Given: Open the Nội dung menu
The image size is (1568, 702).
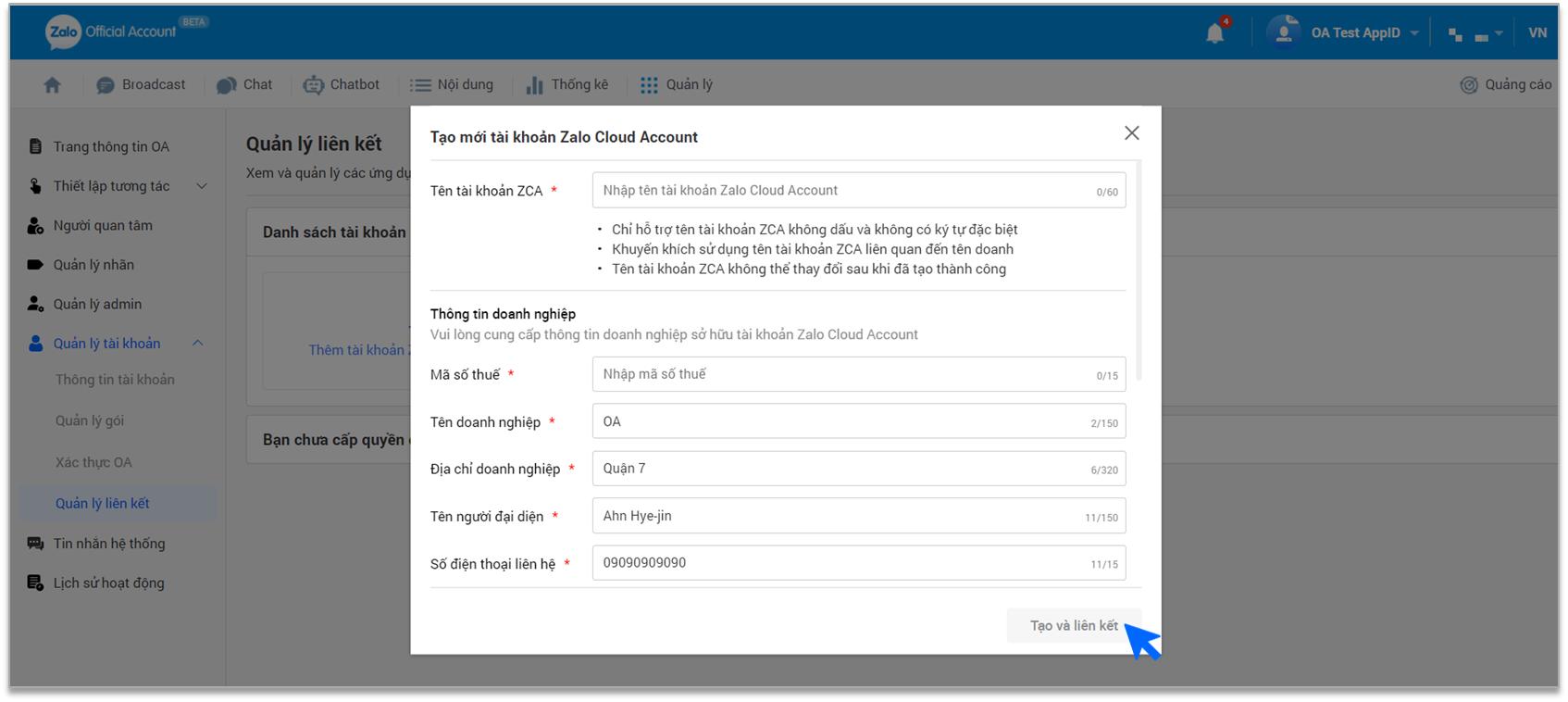Looking at the screenshot, I should coord(452,84).
